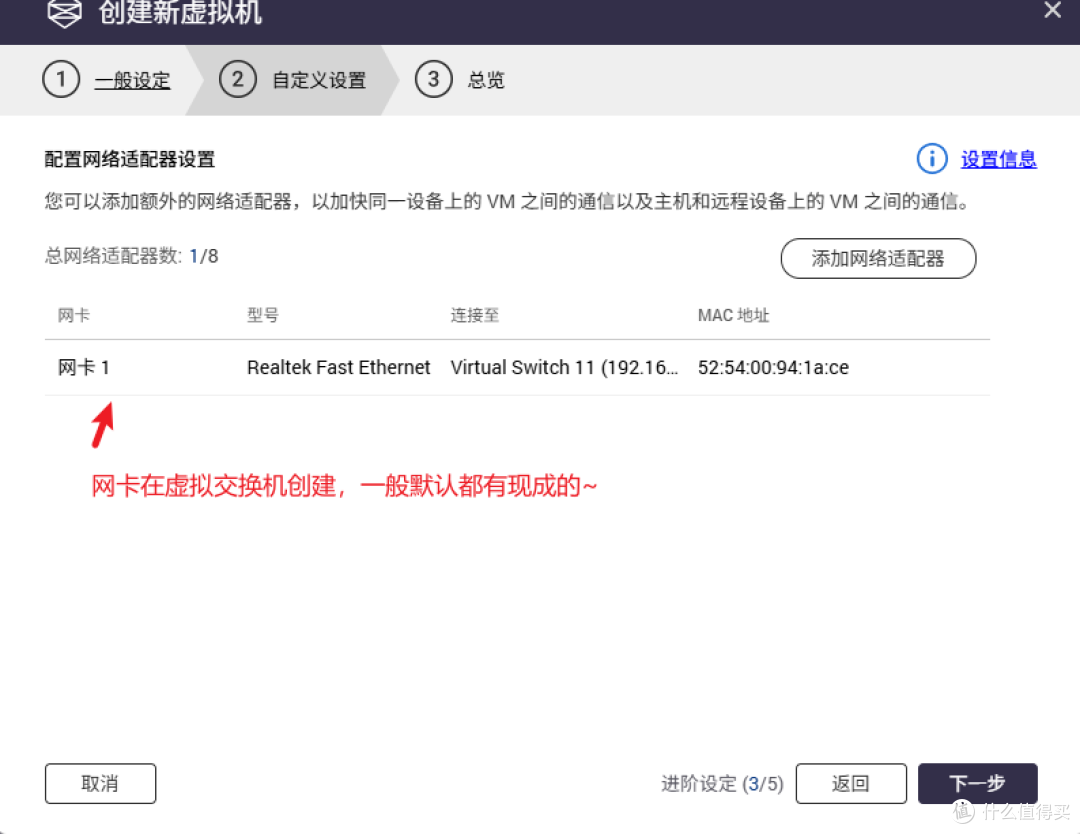Click the 返回 button

click(x=851, y=783)
